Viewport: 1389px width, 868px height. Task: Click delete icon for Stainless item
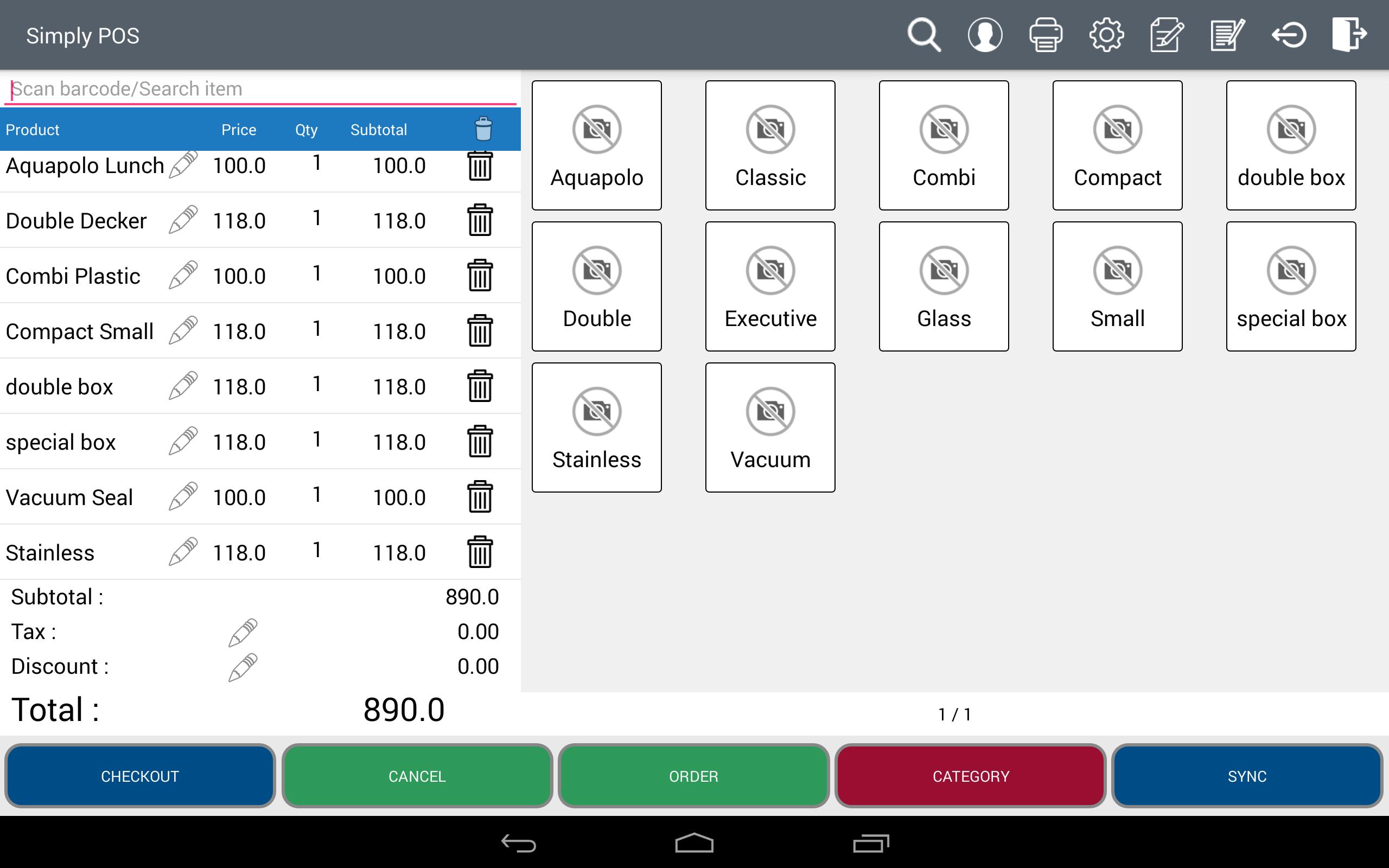(x=480, y=551)
